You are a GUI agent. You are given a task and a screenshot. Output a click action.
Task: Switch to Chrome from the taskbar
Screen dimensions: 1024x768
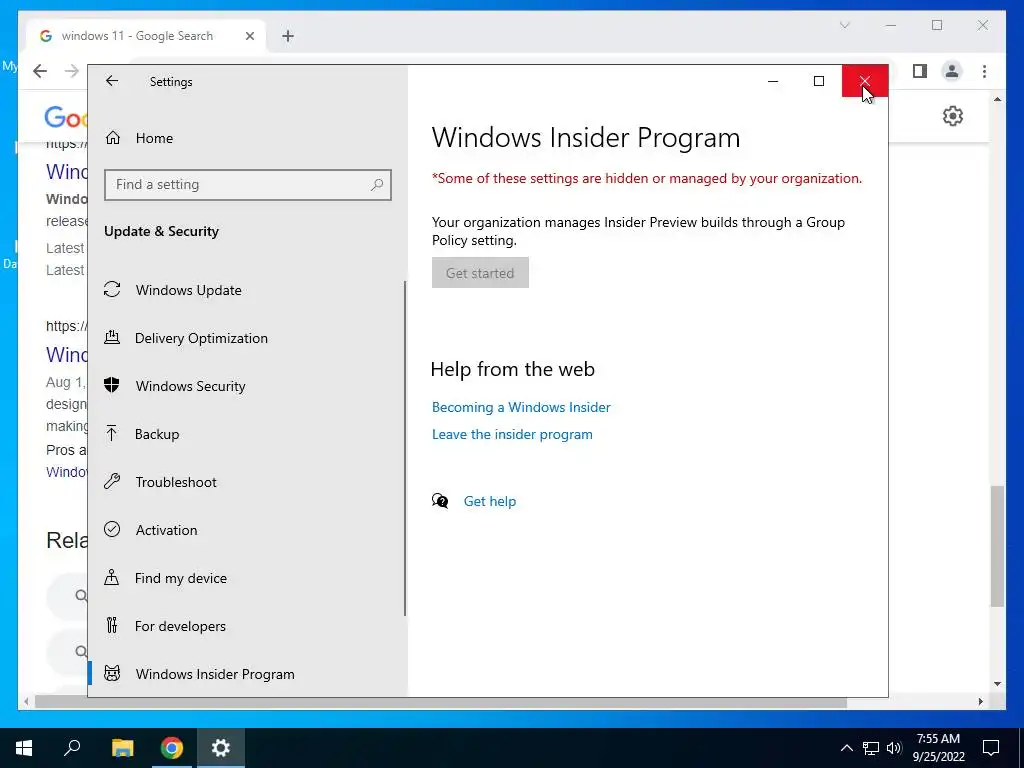point(172,748)
